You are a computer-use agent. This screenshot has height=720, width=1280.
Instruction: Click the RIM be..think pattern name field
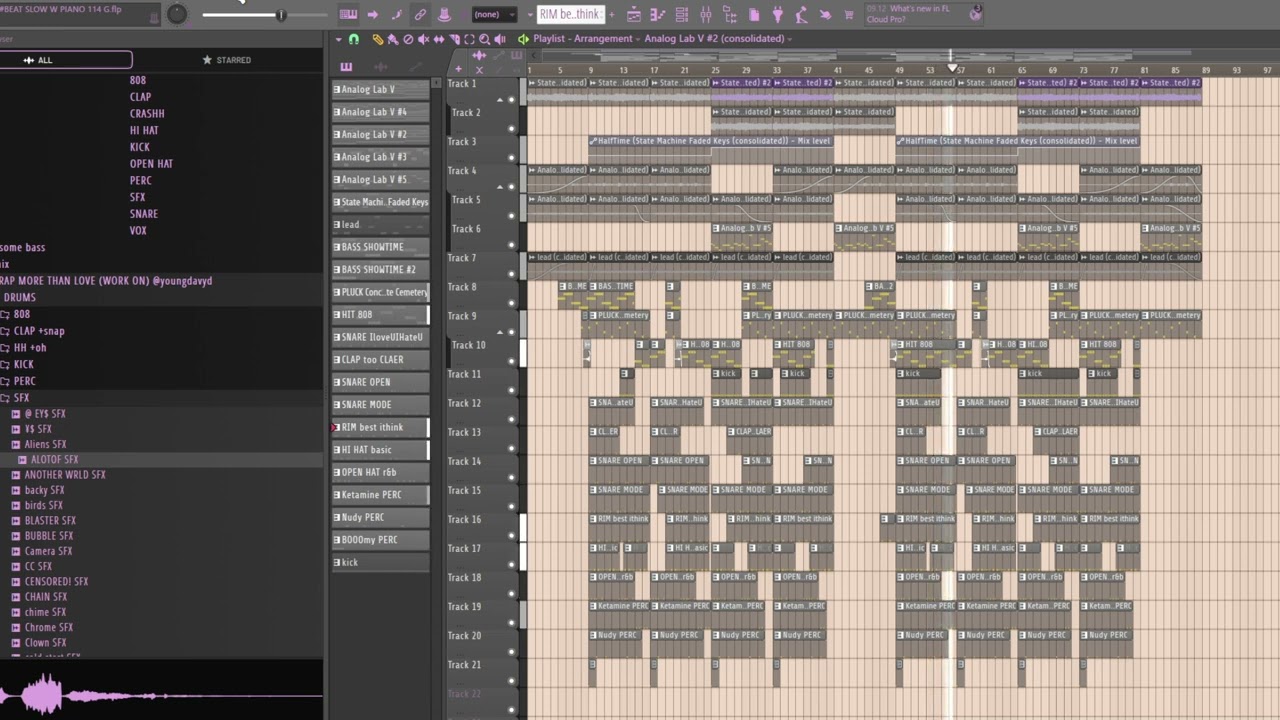pyautogui.click(x=571, y=15)
